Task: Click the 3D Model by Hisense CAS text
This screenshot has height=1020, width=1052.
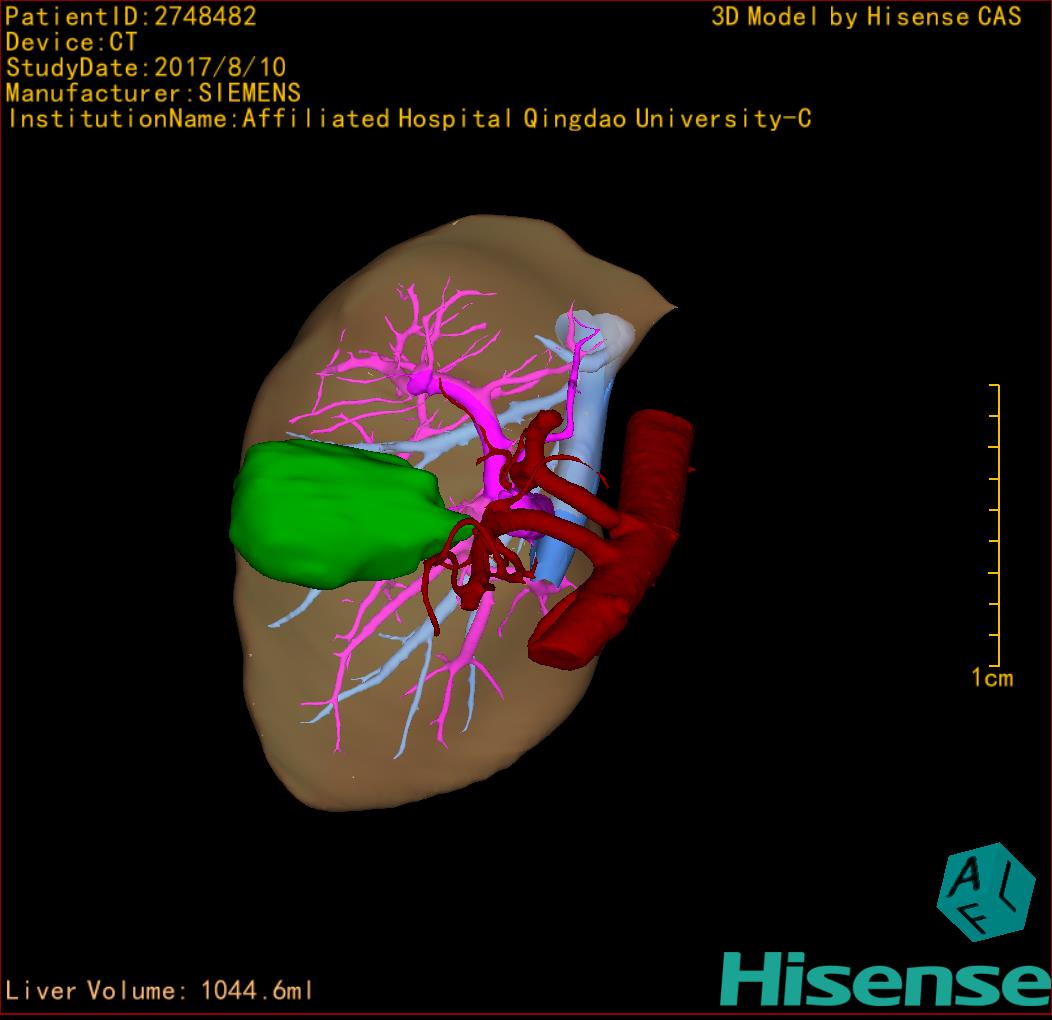Action: coord(866,16)
